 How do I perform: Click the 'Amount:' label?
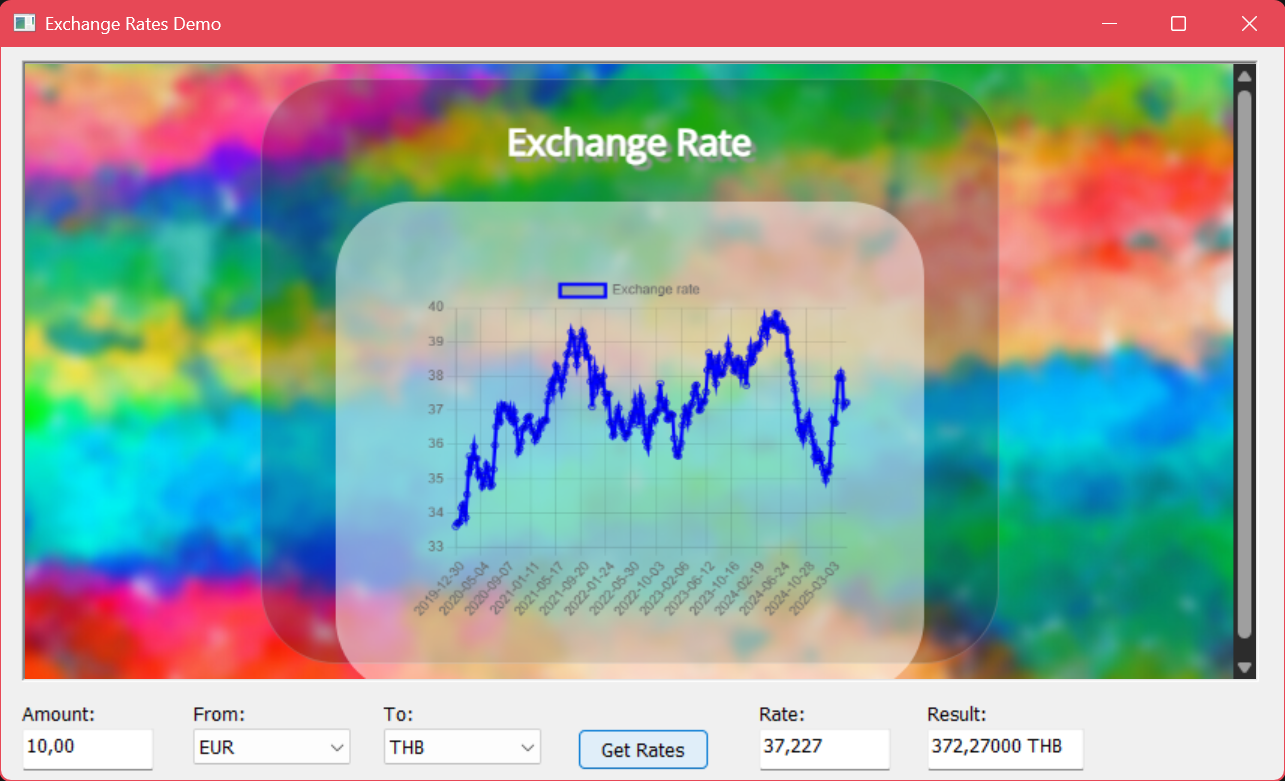[58, 714]
